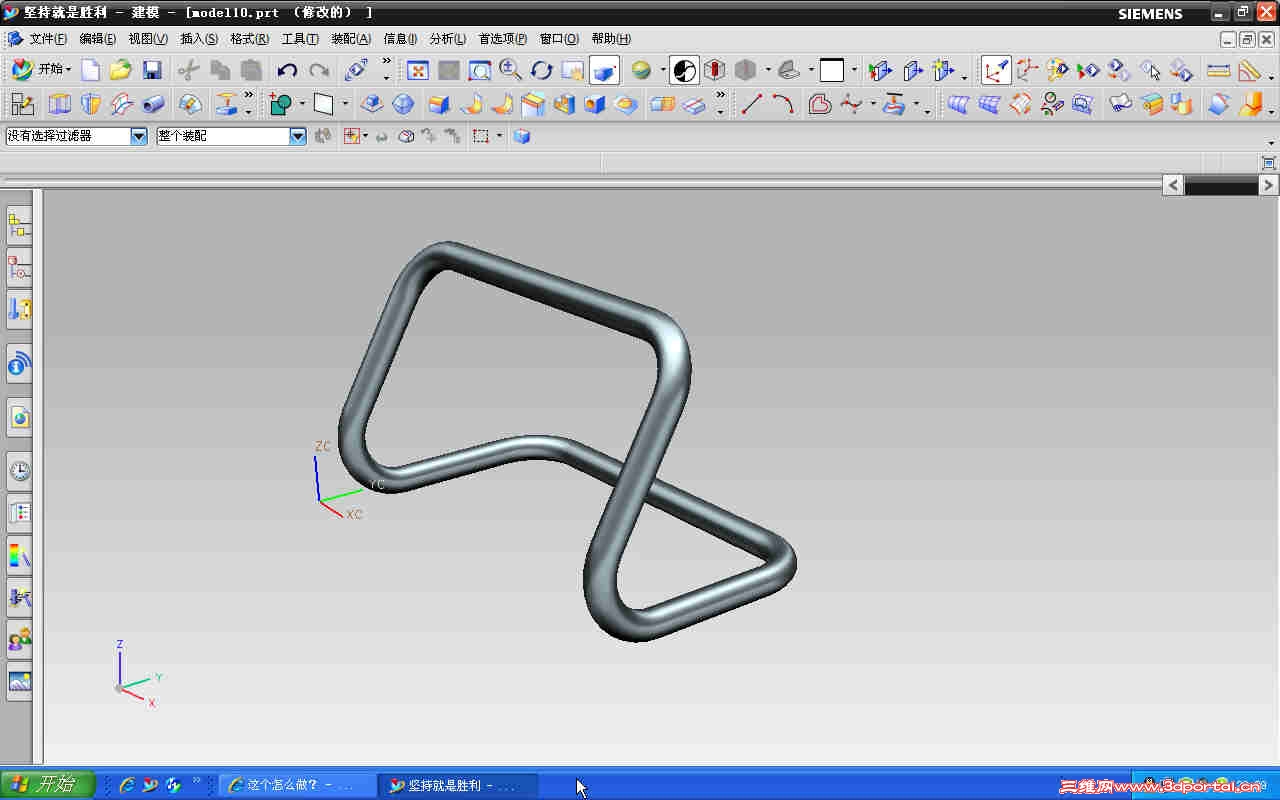Click the Undo arrow icon
The image size is (1280, 800).
pyautogui.click(x=287, y=70)
